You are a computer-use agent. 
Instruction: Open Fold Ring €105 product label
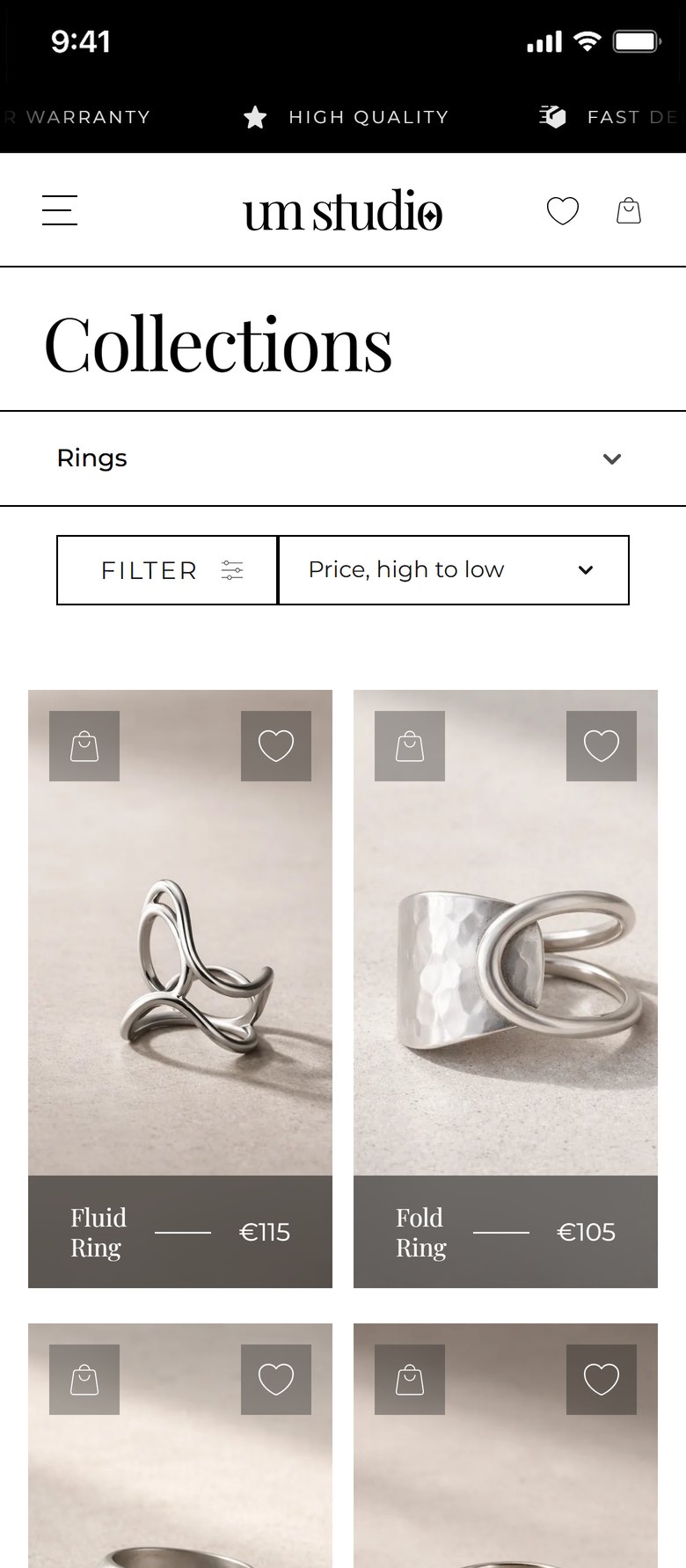(506, 1232)
